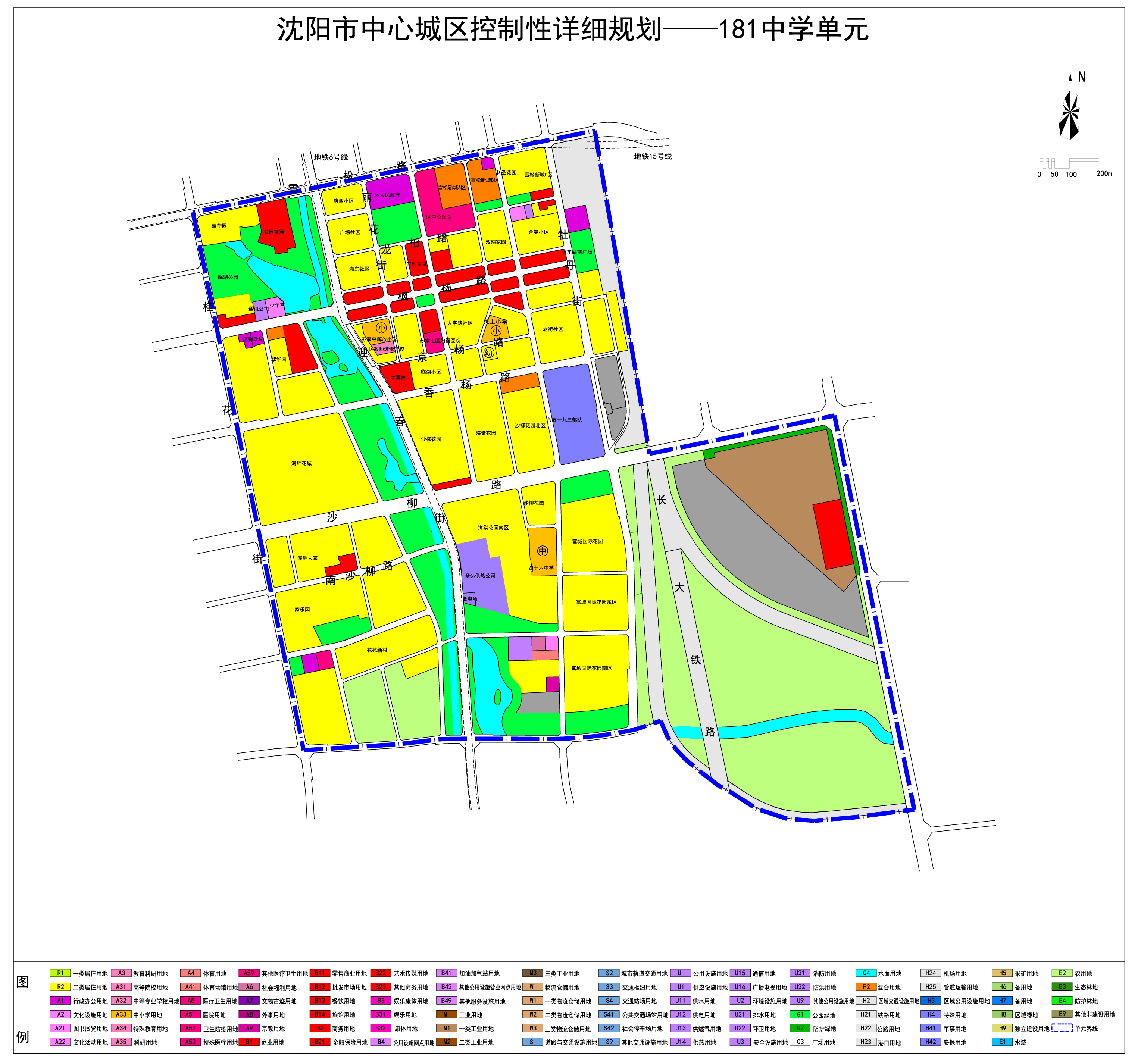Click the 地铁6号线 metro line label

click(331, 157)
